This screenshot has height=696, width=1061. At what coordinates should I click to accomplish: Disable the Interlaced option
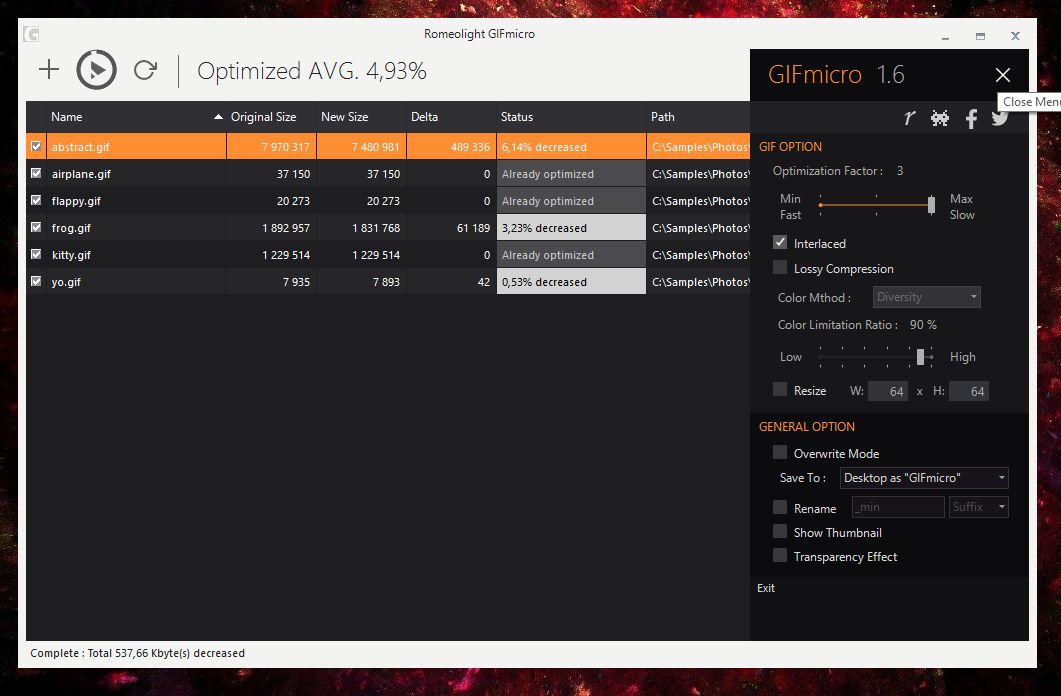pos(780,242)
